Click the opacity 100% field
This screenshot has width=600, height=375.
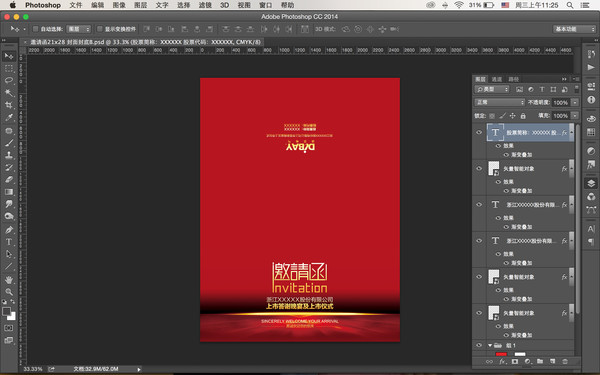[x=561, y=103]
